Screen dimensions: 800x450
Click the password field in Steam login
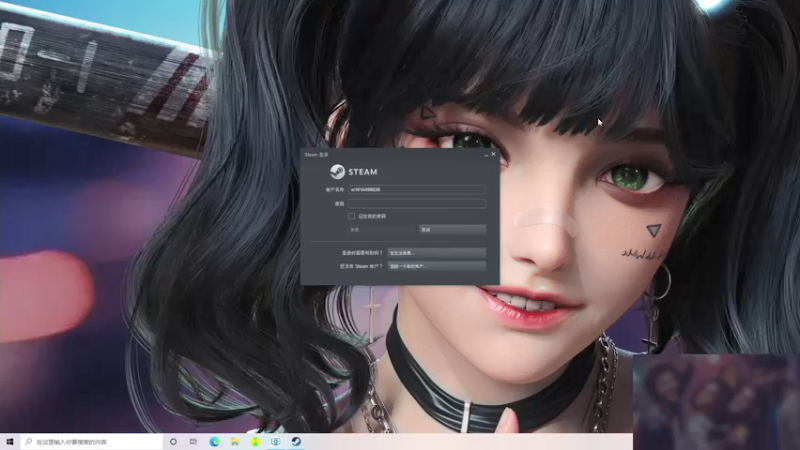coord(417,204)
